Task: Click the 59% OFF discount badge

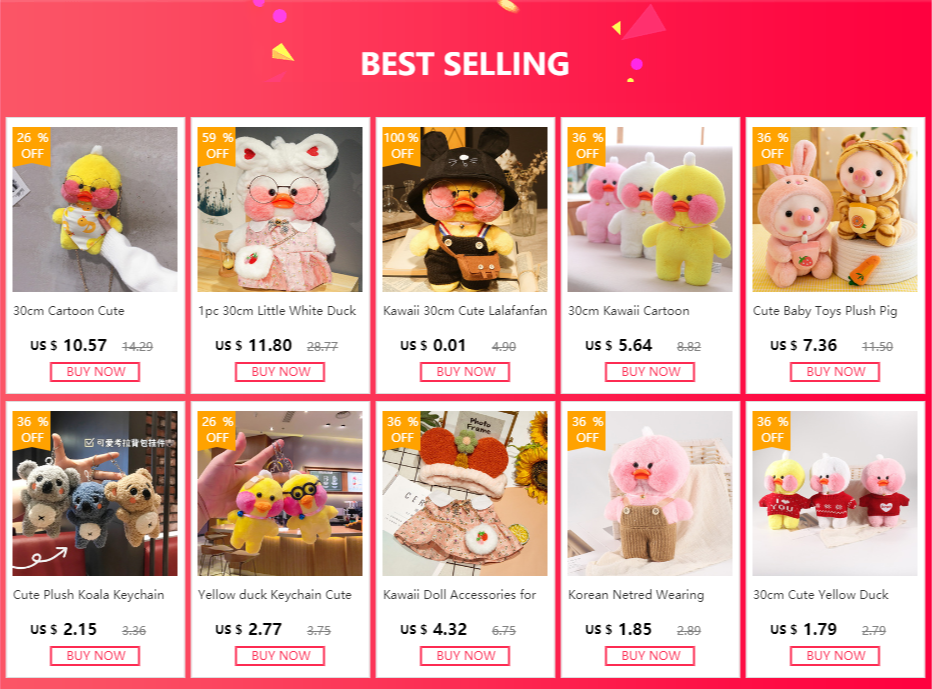Action: (x=216, y=146)
